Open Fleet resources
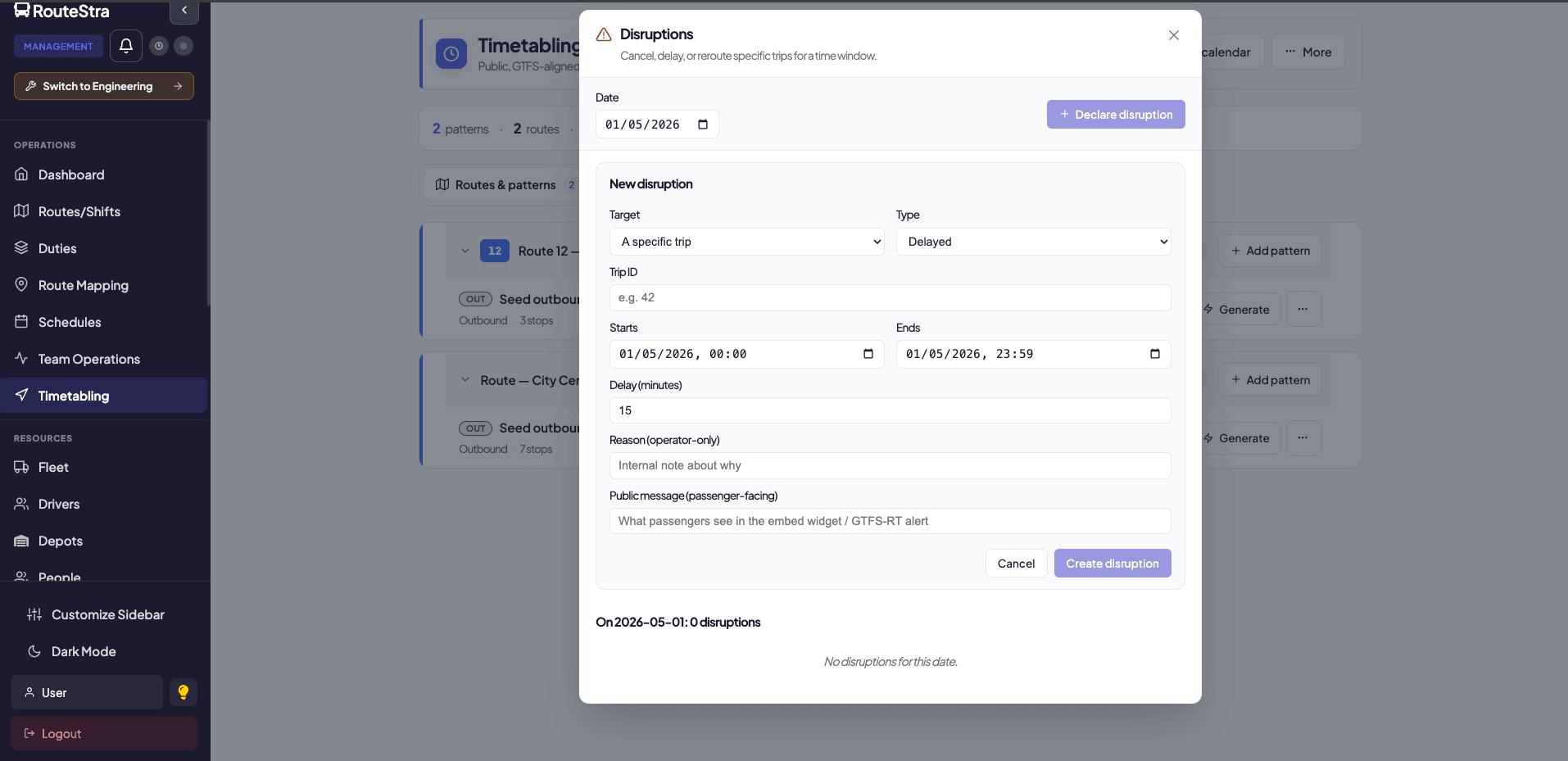Viewport: 1568px width, 761px height. pos(104,467)
